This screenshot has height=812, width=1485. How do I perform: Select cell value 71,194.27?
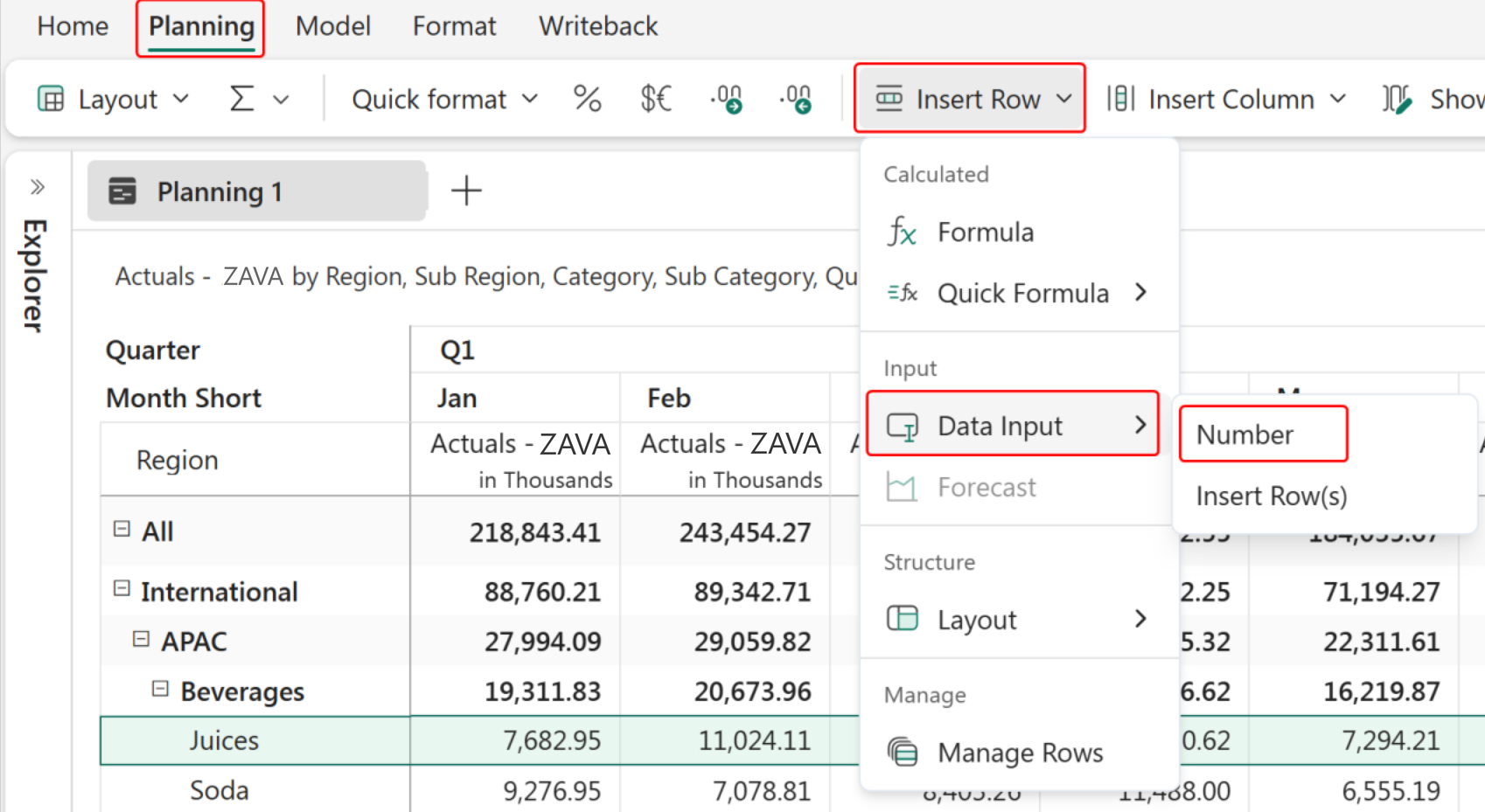click(1381, 592)
